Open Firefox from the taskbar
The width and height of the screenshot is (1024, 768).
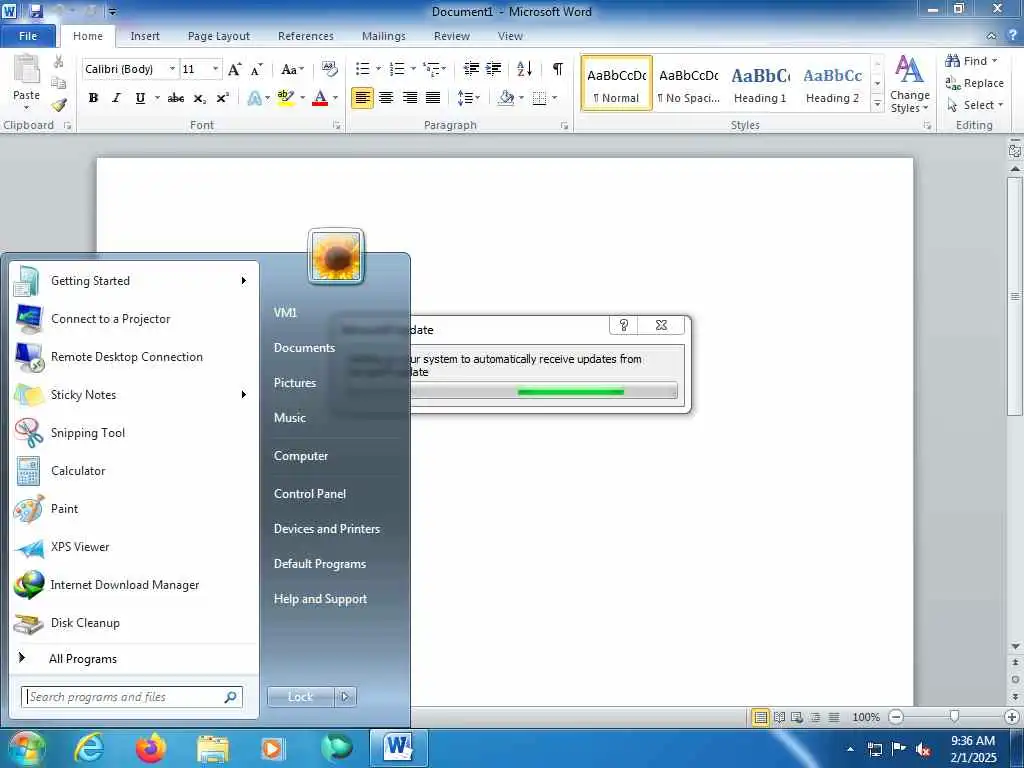click(151, 748)
